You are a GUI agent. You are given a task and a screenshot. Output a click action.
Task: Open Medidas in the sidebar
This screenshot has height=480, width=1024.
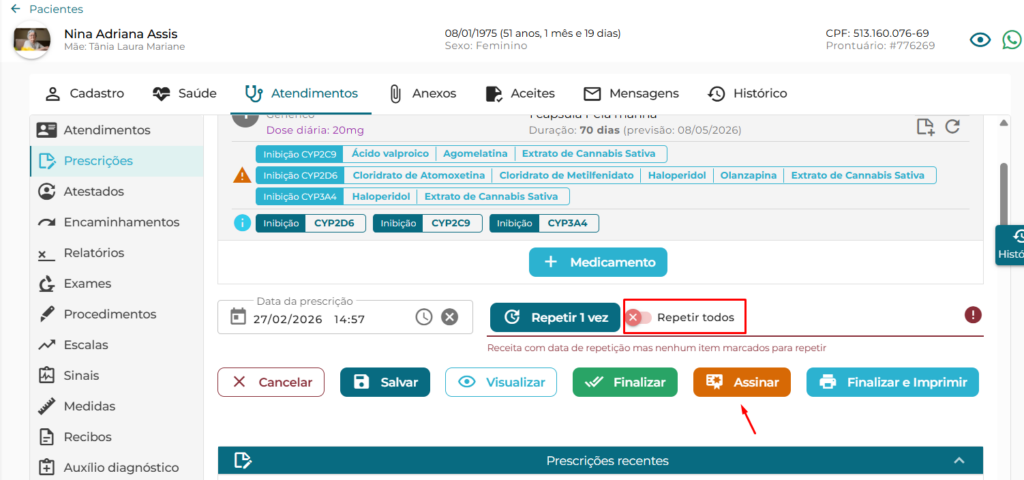[117, 406]
